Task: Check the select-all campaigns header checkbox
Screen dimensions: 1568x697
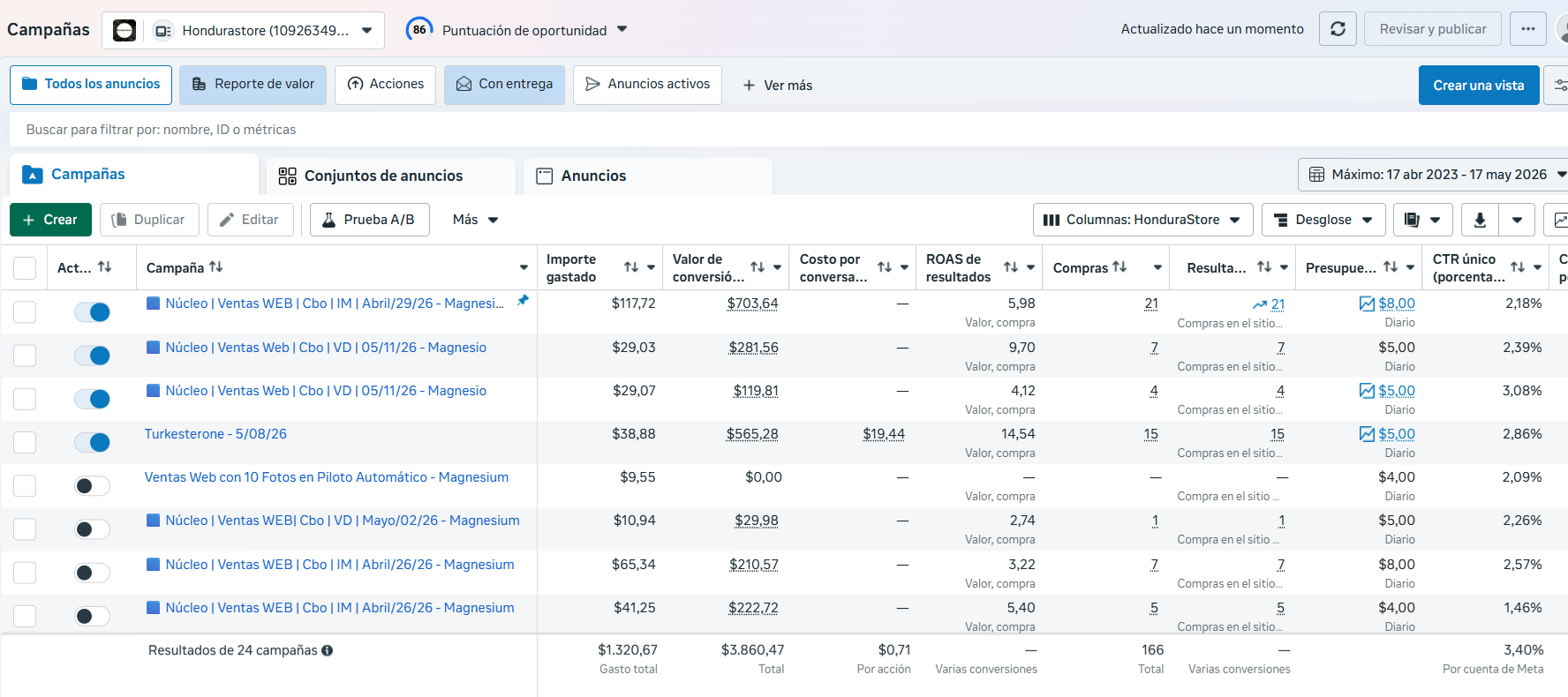Action: 25,267
